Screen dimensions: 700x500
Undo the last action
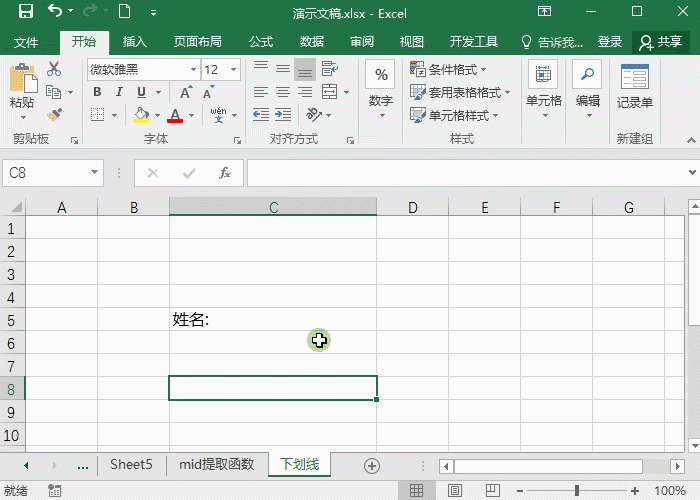[x=55, y=11]
